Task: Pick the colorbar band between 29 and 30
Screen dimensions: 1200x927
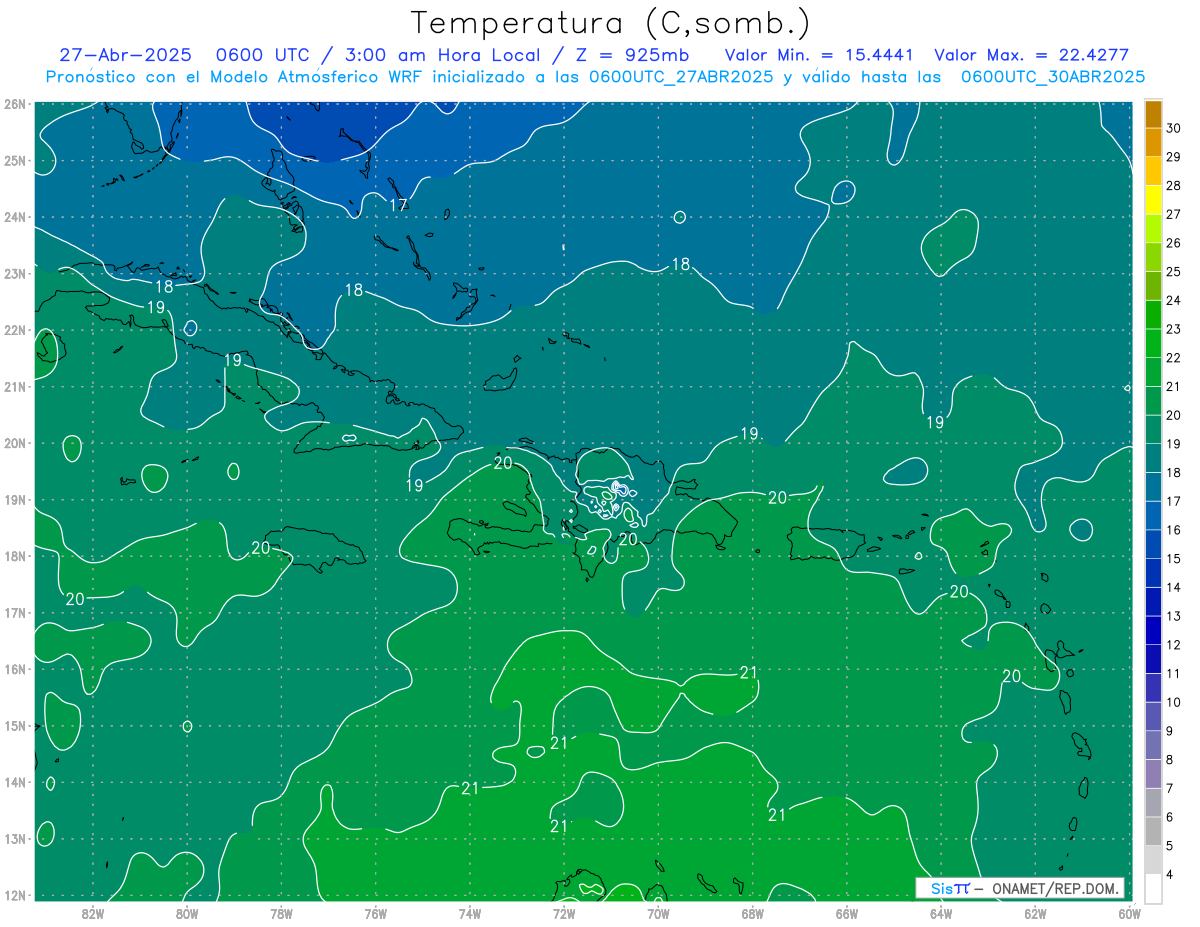Action: pos(1153,143)
